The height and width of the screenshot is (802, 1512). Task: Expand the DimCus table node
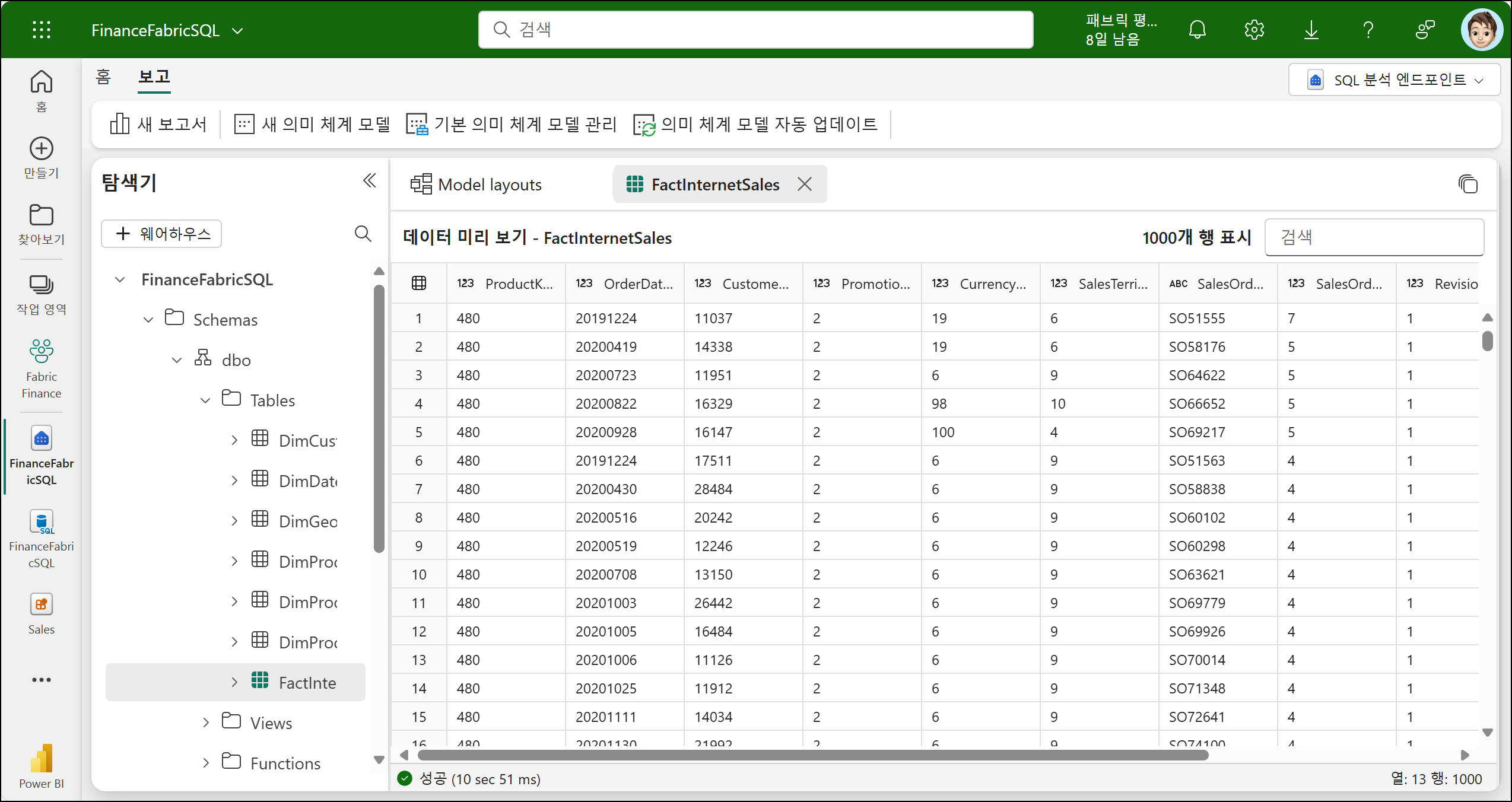pyautogui.click(x=234, y=440)
